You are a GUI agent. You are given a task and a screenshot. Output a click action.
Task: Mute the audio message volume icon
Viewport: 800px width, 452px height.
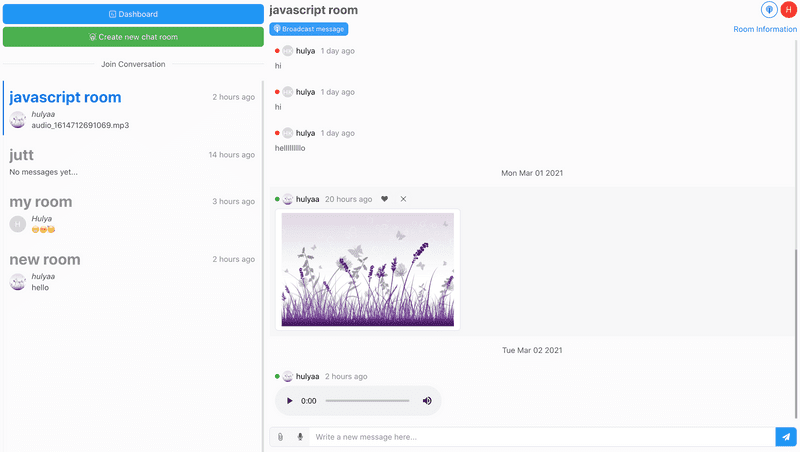pos(427,401)
